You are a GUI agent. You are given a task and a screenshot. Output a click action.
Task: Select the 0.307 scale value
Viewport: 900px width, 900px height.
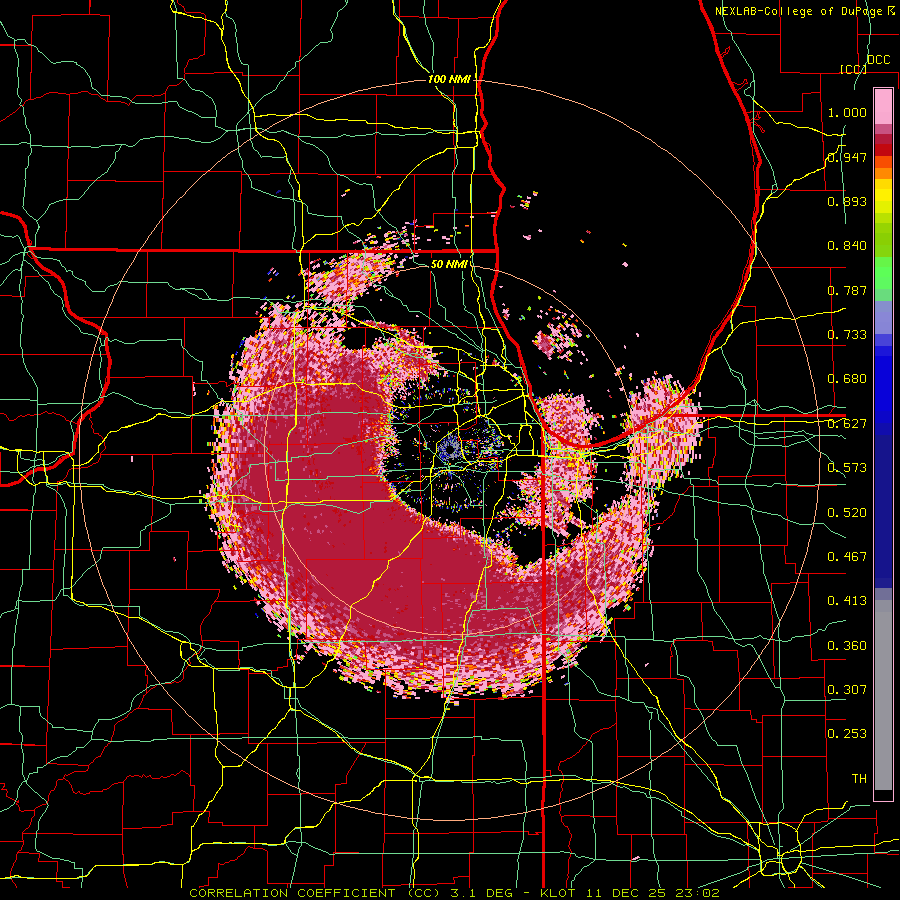847,690
